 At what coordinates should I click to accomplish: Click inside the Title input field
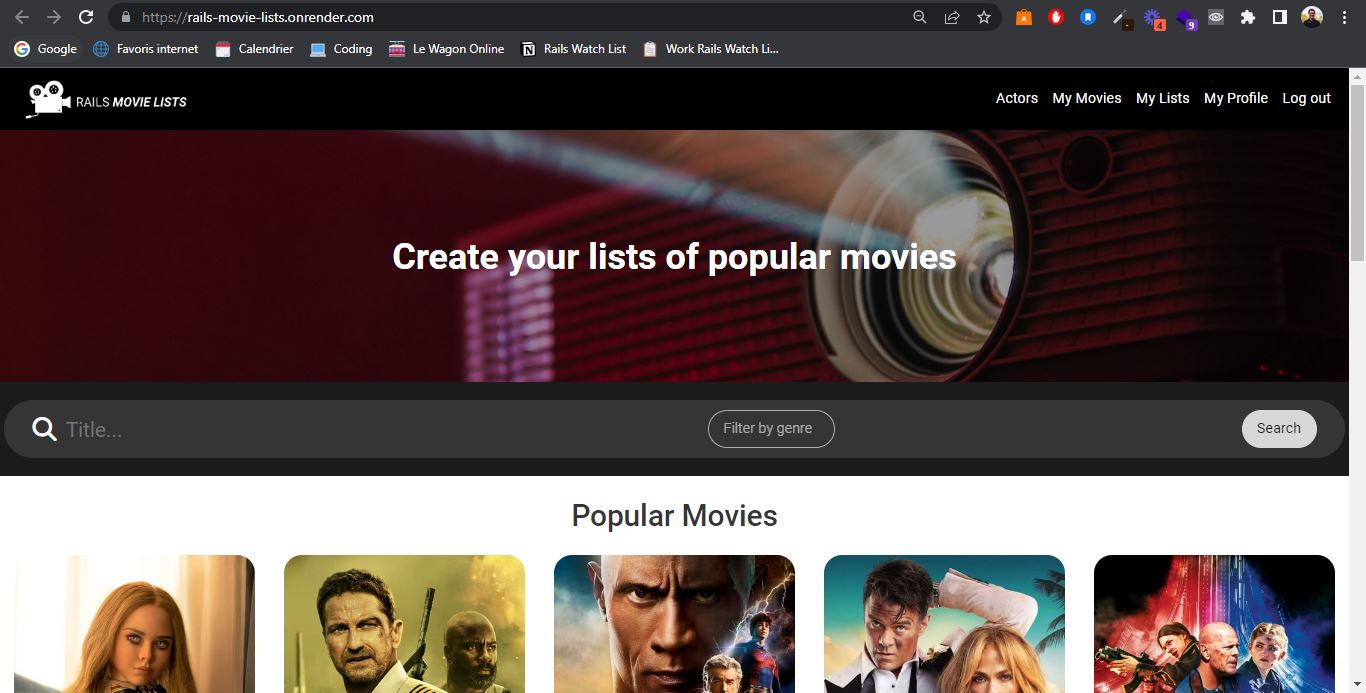click(200, 428)
